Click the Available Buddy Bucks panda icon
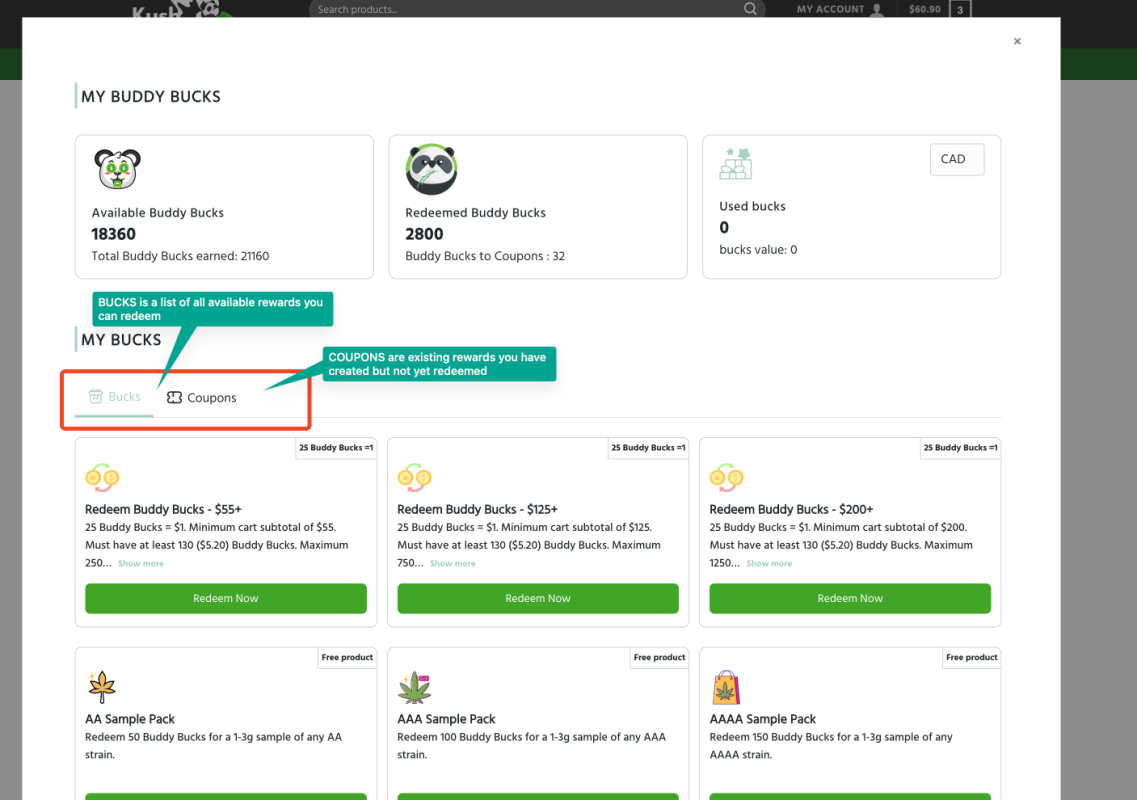 click(116, 168)
